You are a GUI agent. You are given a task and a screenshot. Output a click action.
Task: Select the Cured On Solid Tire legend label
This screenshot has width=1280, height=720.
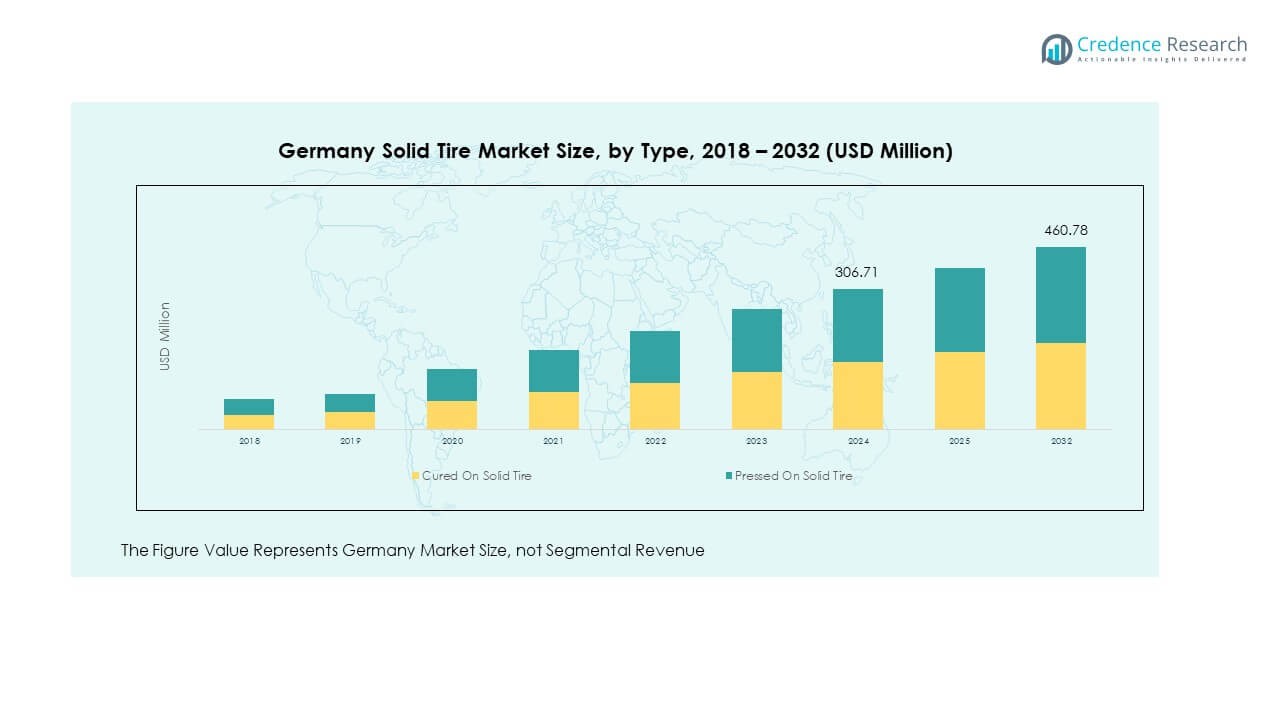(477, 476)
